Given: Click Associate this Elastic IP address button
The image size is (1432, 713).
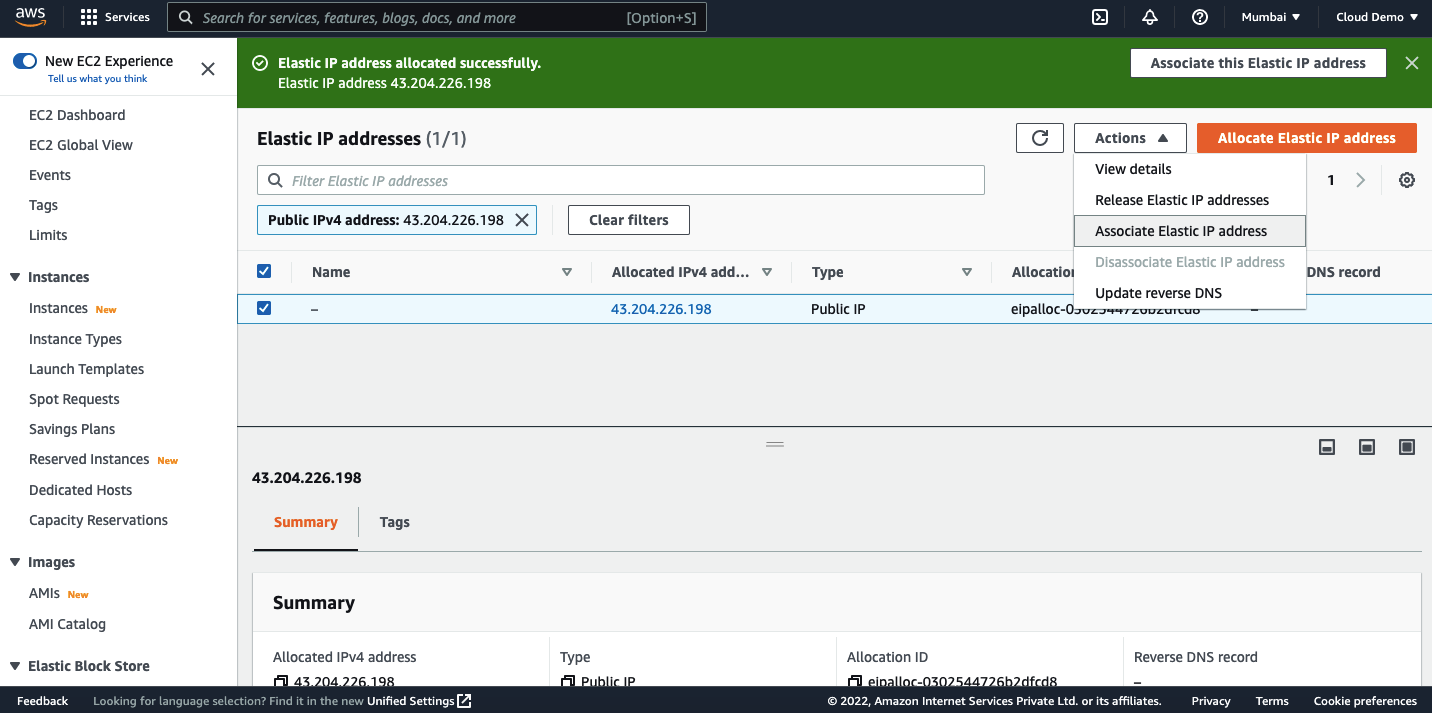Looking at the screenshot, I should click(x=1258, y=63).
